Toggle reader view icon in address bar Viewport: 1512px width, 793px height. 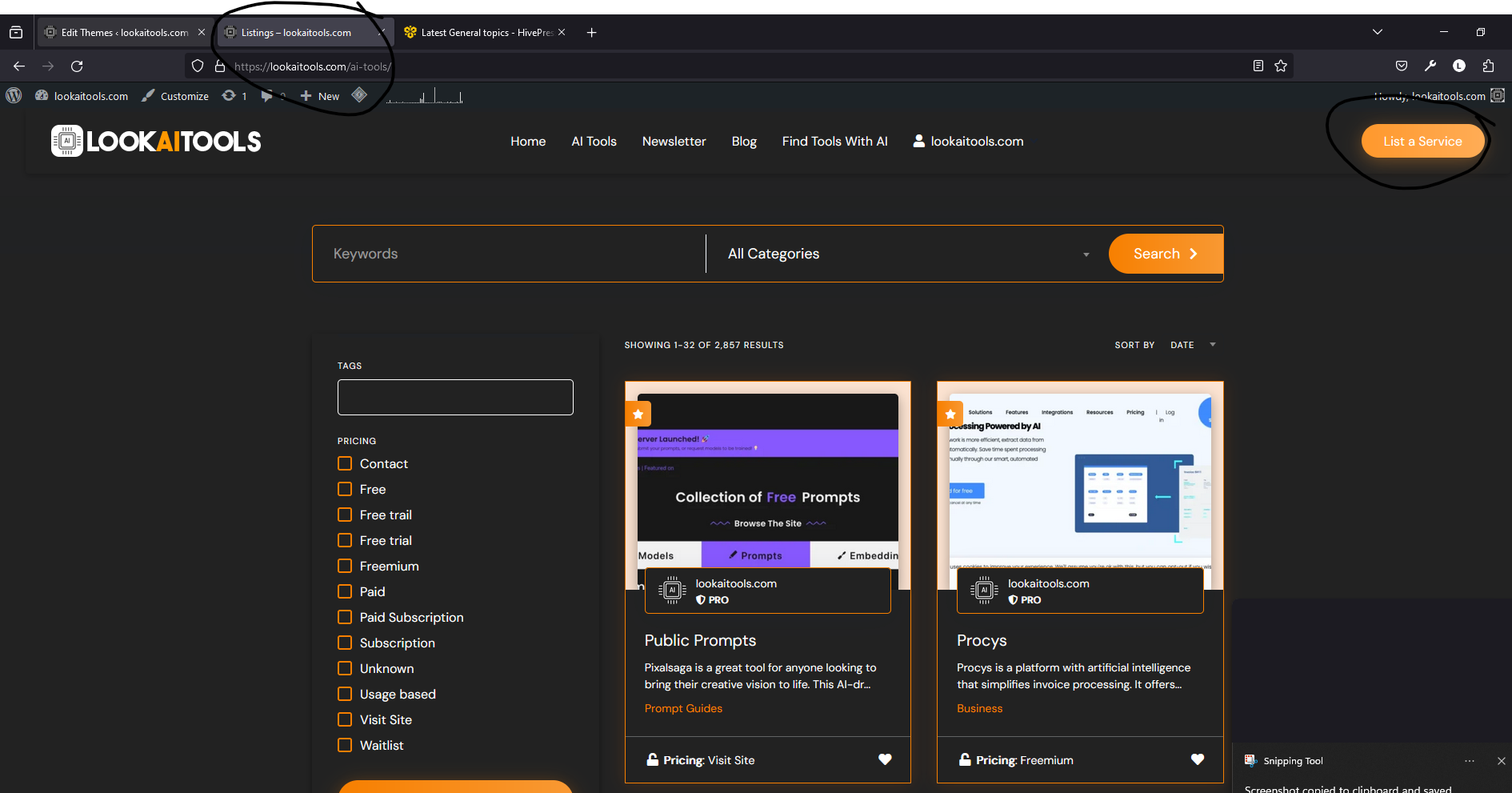[1258, 66]
